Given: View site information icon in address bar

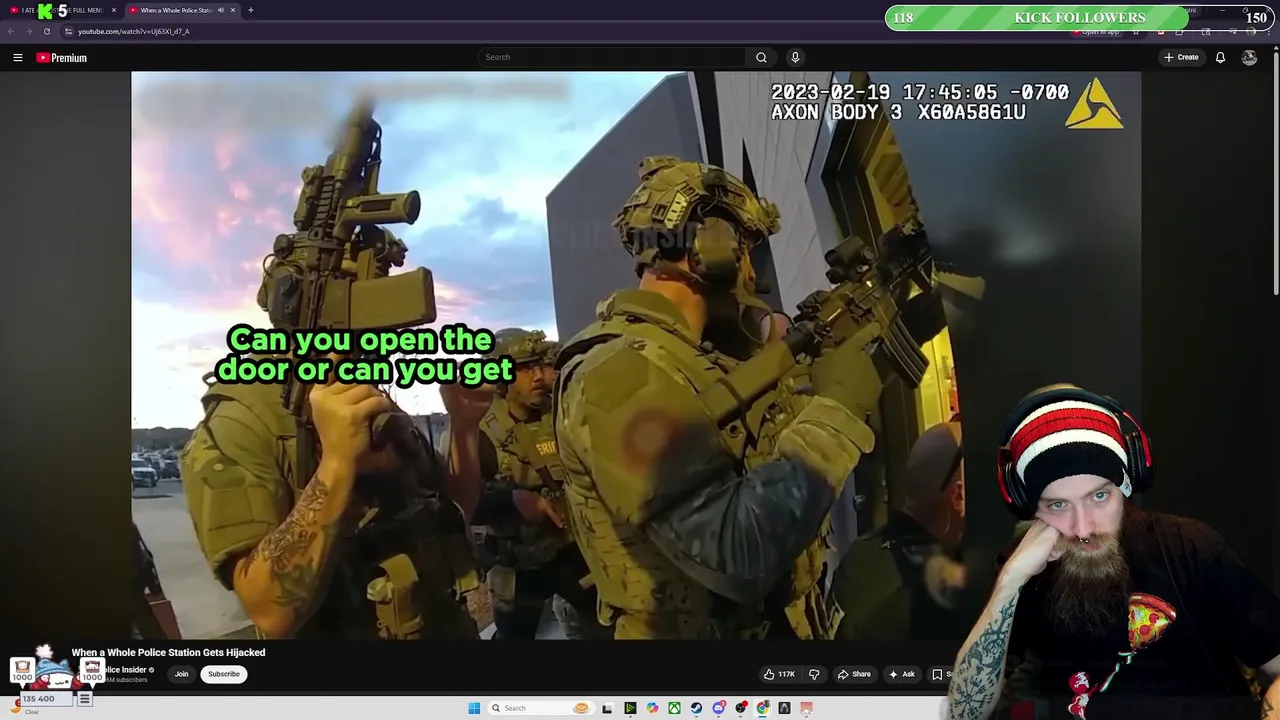Looking at the screenshot, I should click(x=69, y=31).
